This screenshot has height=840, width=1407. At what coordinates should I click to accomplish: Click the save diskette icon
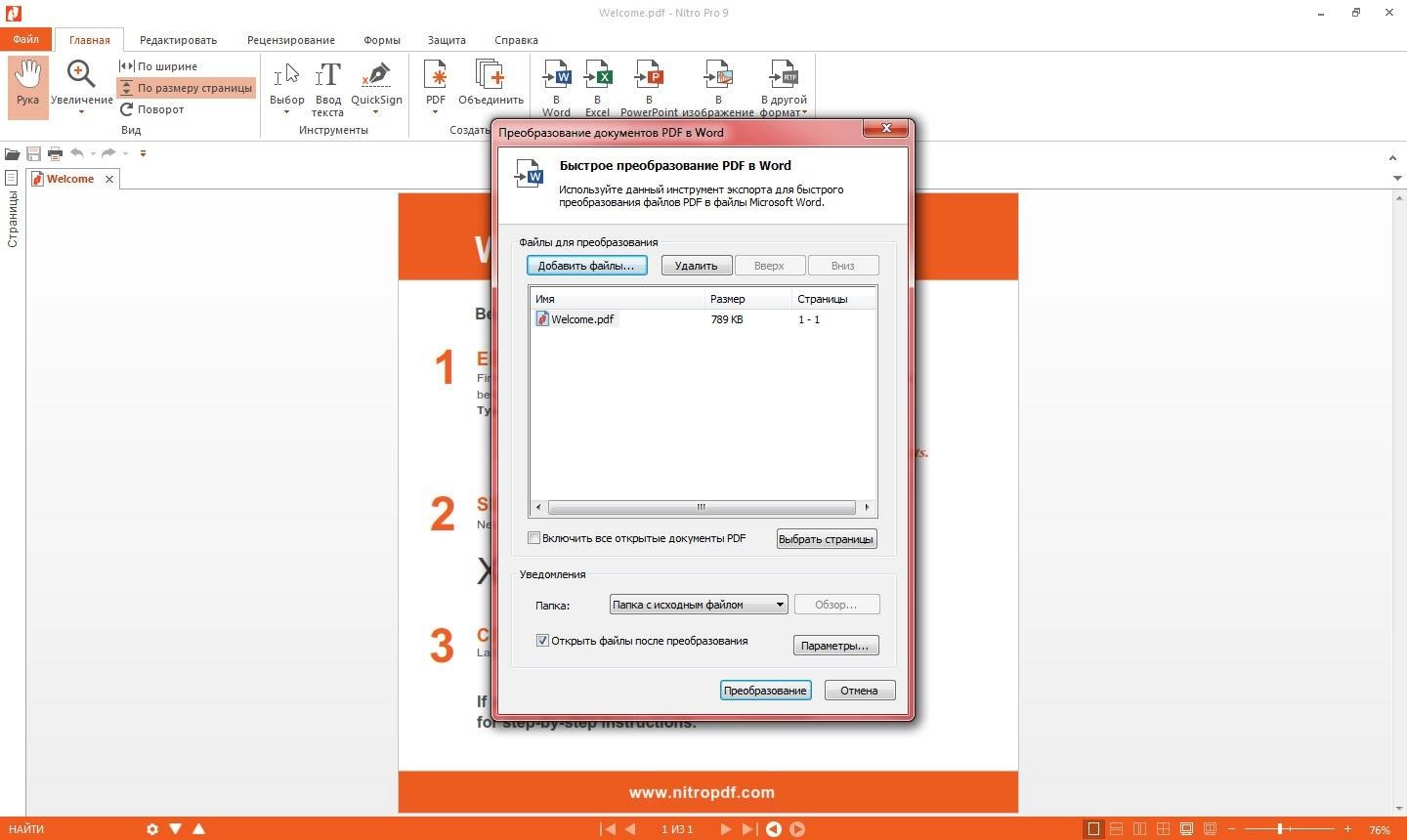[x=33, y=153]
